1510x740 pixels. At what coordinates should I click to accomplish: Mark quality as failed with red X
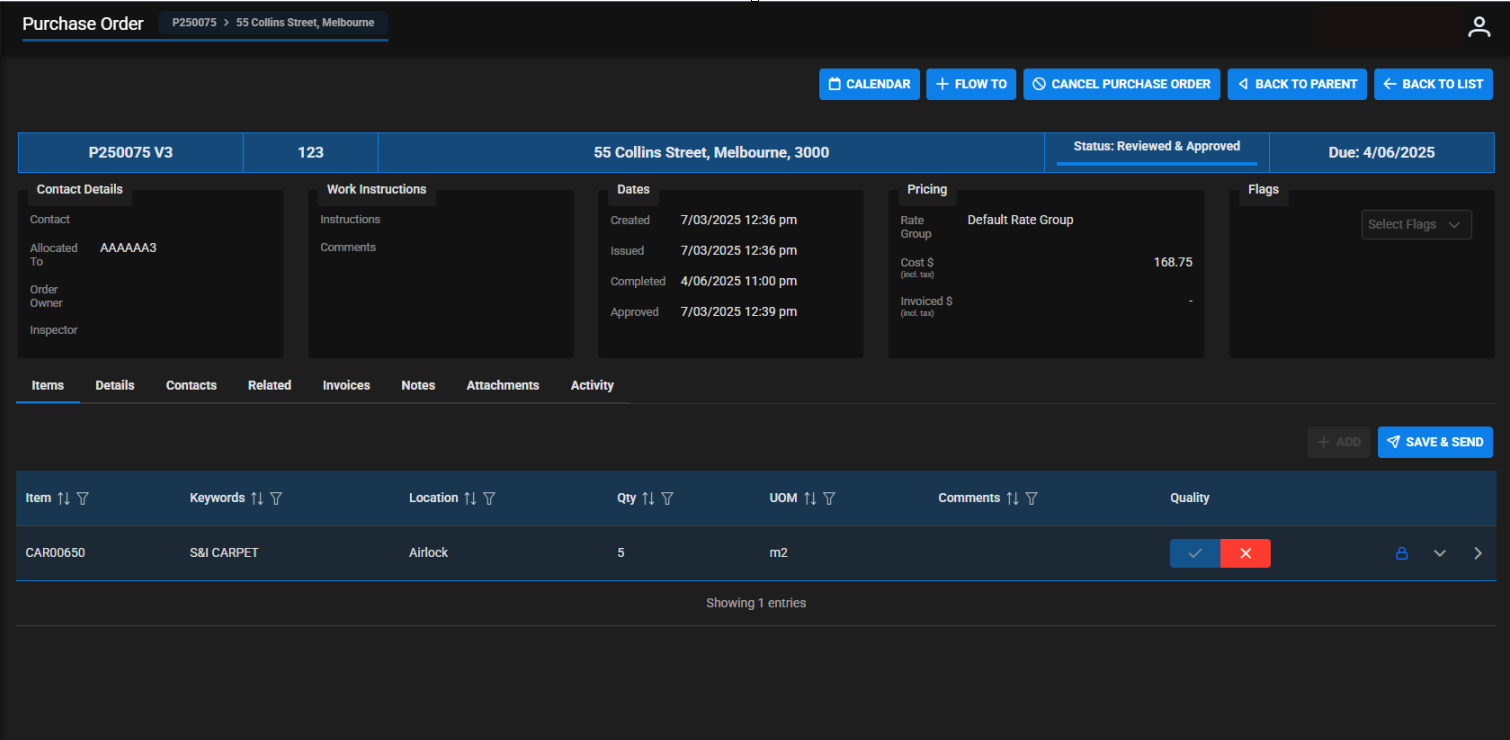click(1245, 553)
